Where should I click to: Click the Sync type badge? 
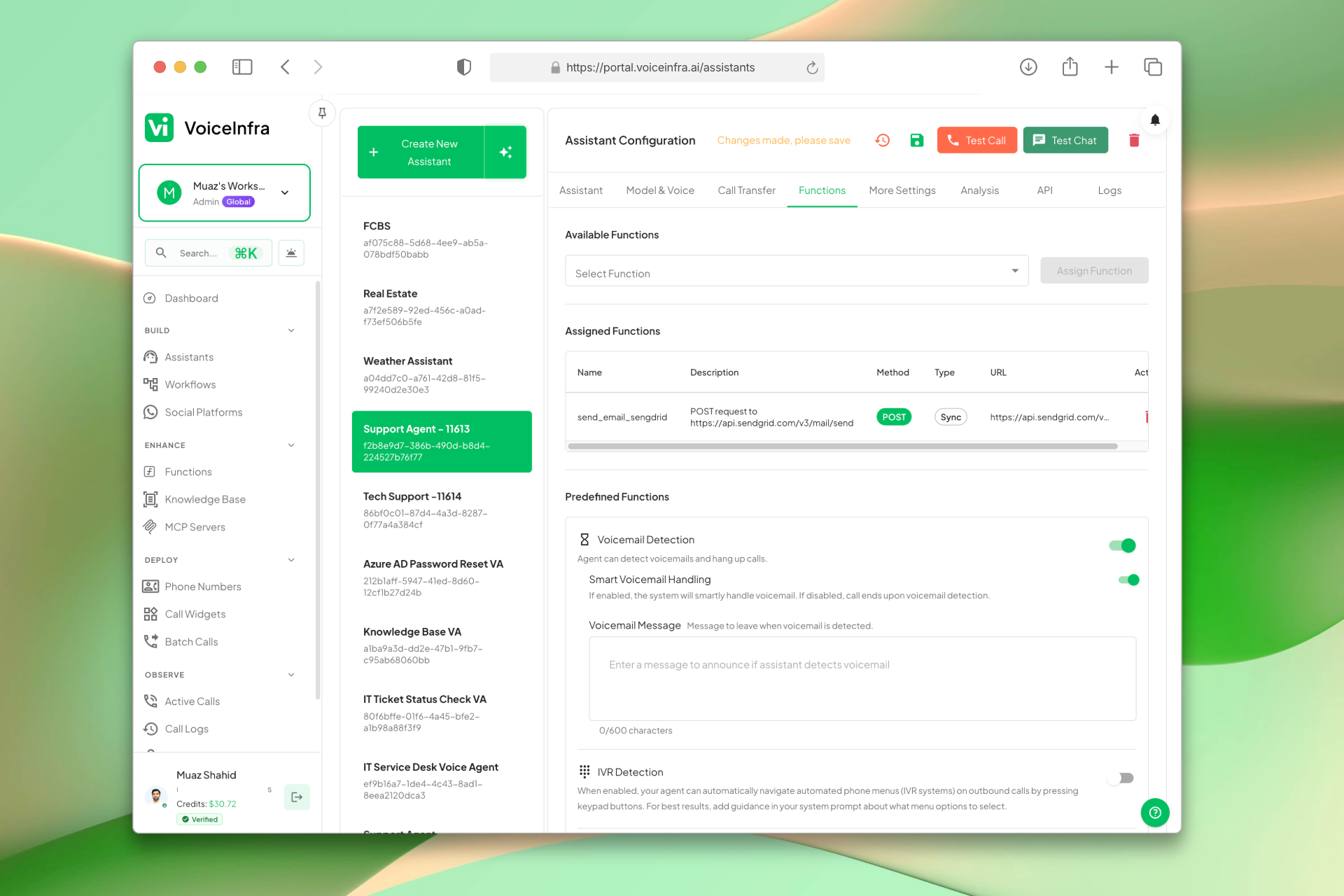pos(951,416)
